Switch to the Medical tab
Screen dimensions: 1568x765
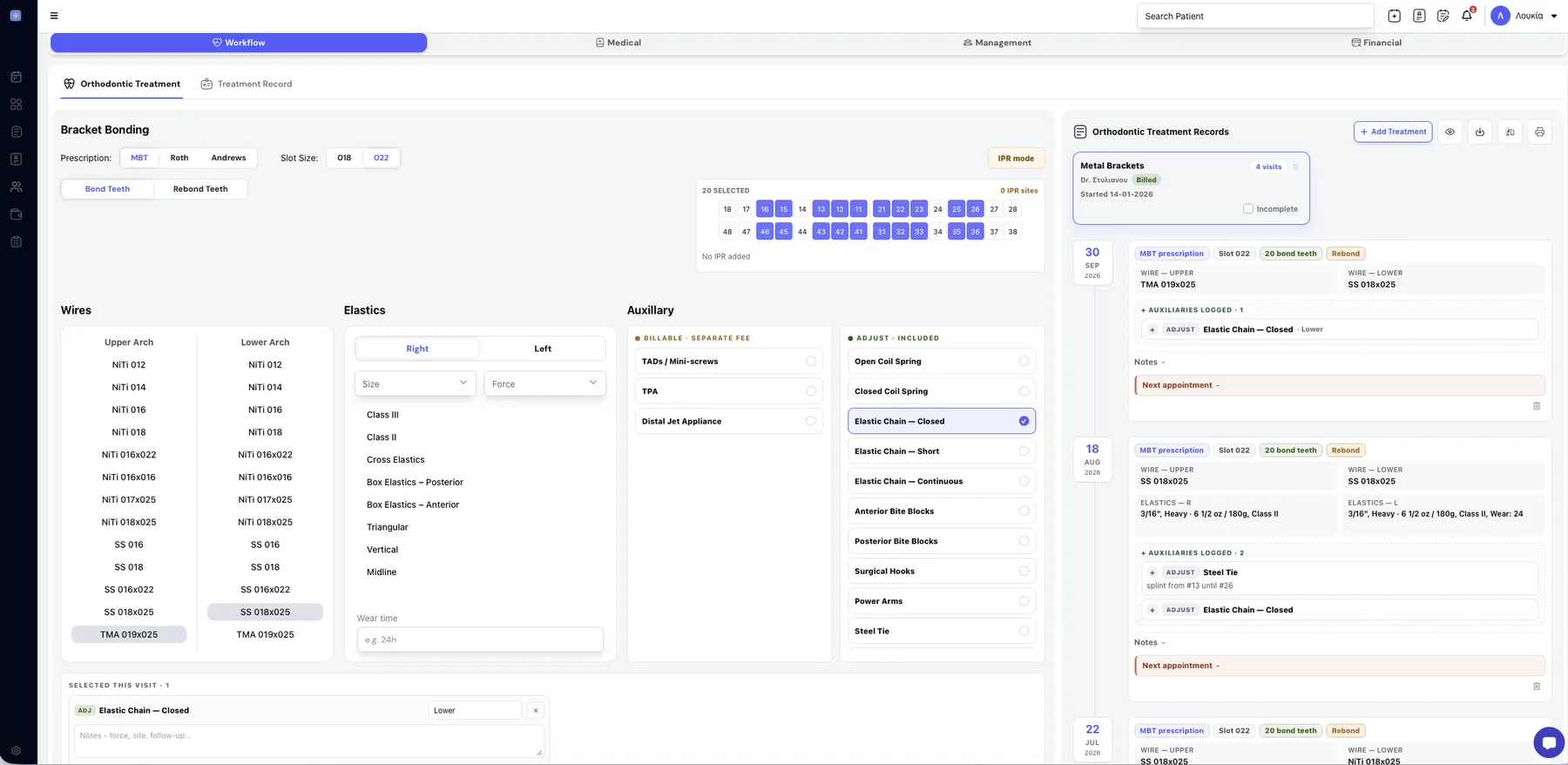tap(618, 43)
